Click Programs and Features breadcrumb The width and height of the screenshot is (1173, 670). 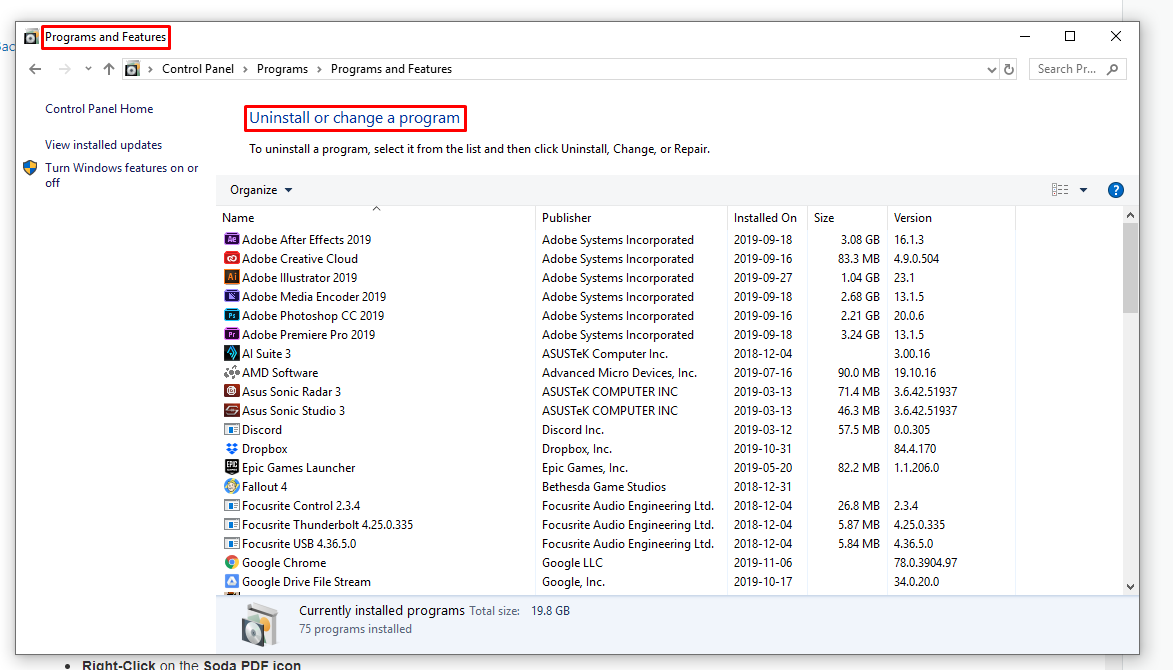click(391, 69)
